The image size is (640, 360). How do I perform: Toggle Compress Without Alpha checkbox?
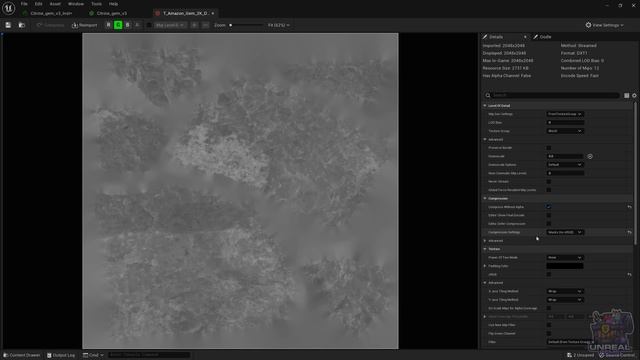pos(549,207)
